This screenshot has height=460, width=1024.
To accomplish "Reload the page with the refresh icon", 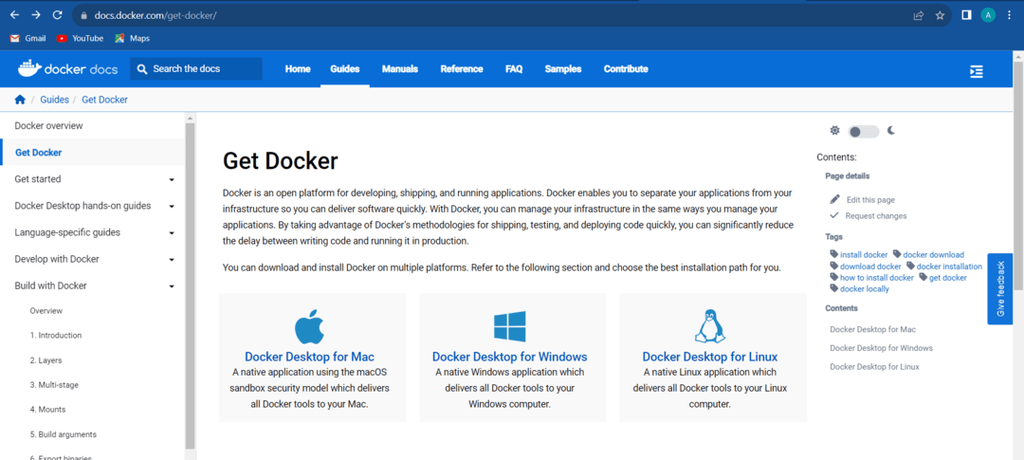I will point(57,15).
